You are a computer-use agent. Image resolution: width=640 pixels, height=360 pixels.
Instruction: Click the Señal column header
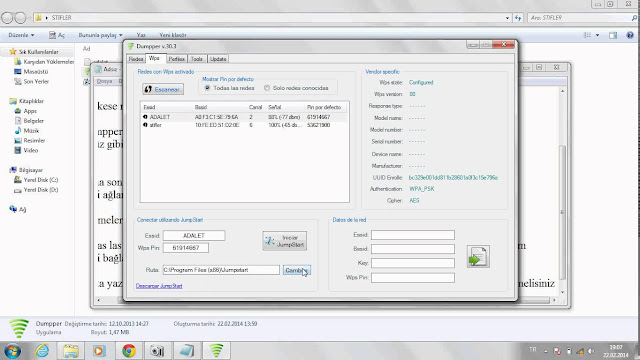click(284, 107)
